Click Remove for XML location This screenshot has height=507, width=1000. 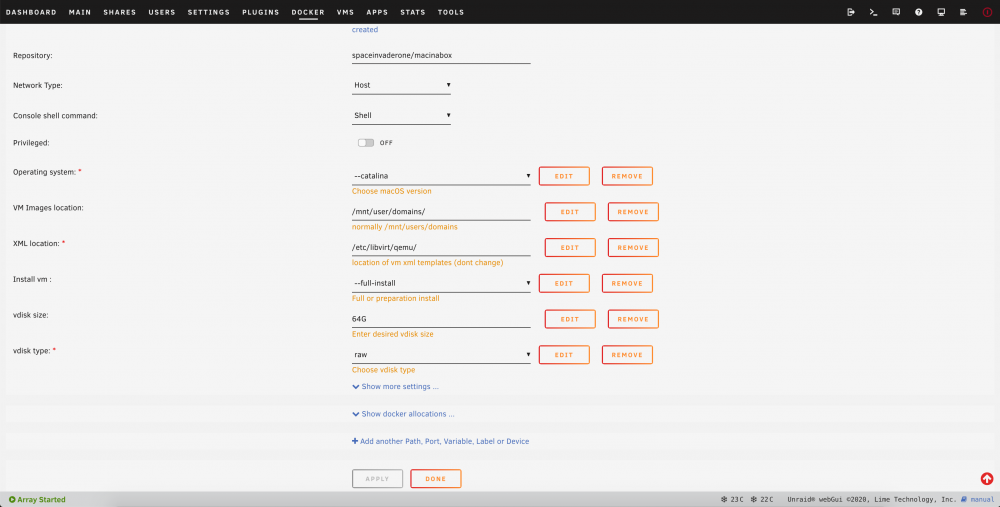(x=633, y=247)
